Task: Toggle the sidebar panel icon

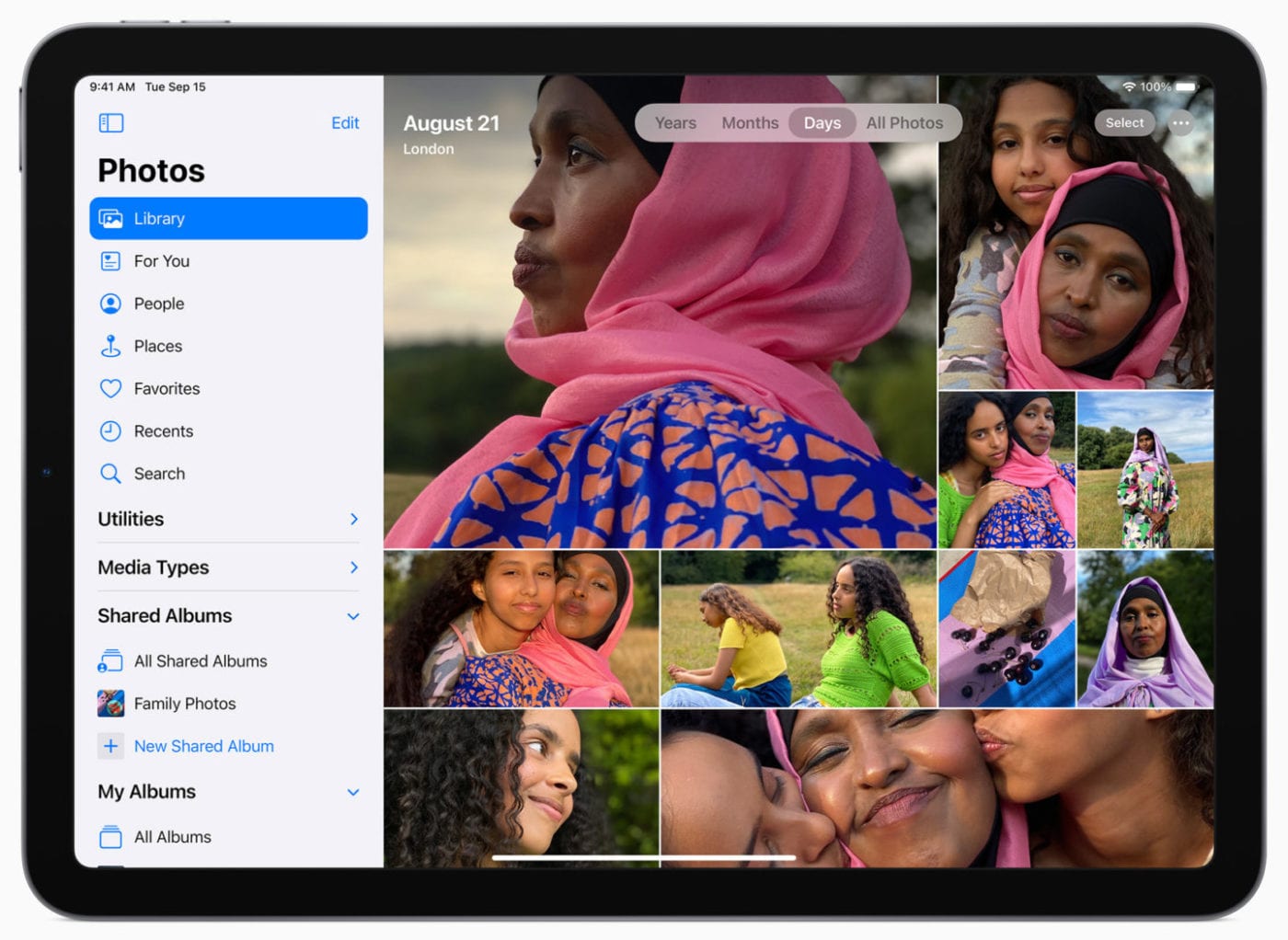Action: click(x=111, y=123)
